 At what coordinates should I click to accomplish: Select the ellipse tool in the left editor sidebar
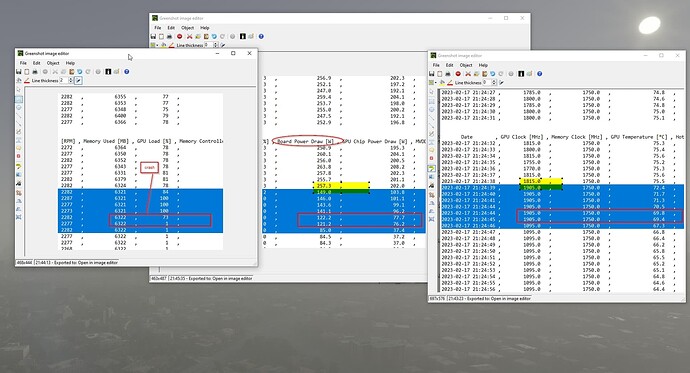pos(19,107)
